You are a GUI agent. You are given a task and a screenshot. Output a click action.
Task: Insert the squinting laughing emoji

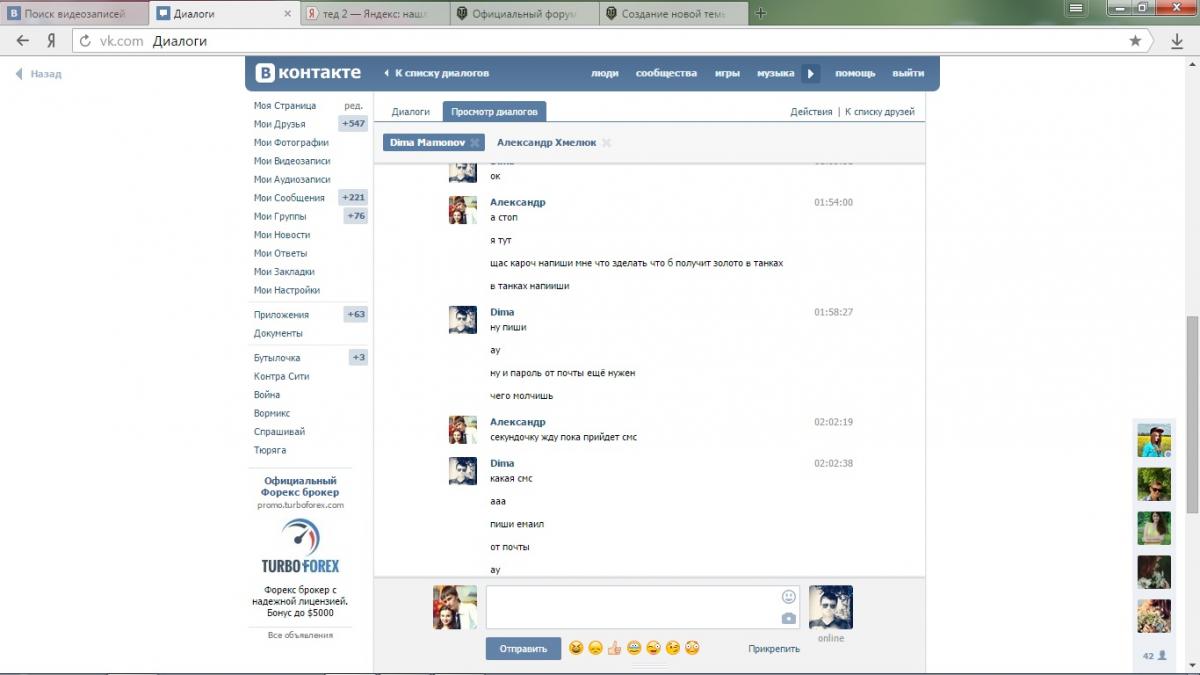pos(576,648)
